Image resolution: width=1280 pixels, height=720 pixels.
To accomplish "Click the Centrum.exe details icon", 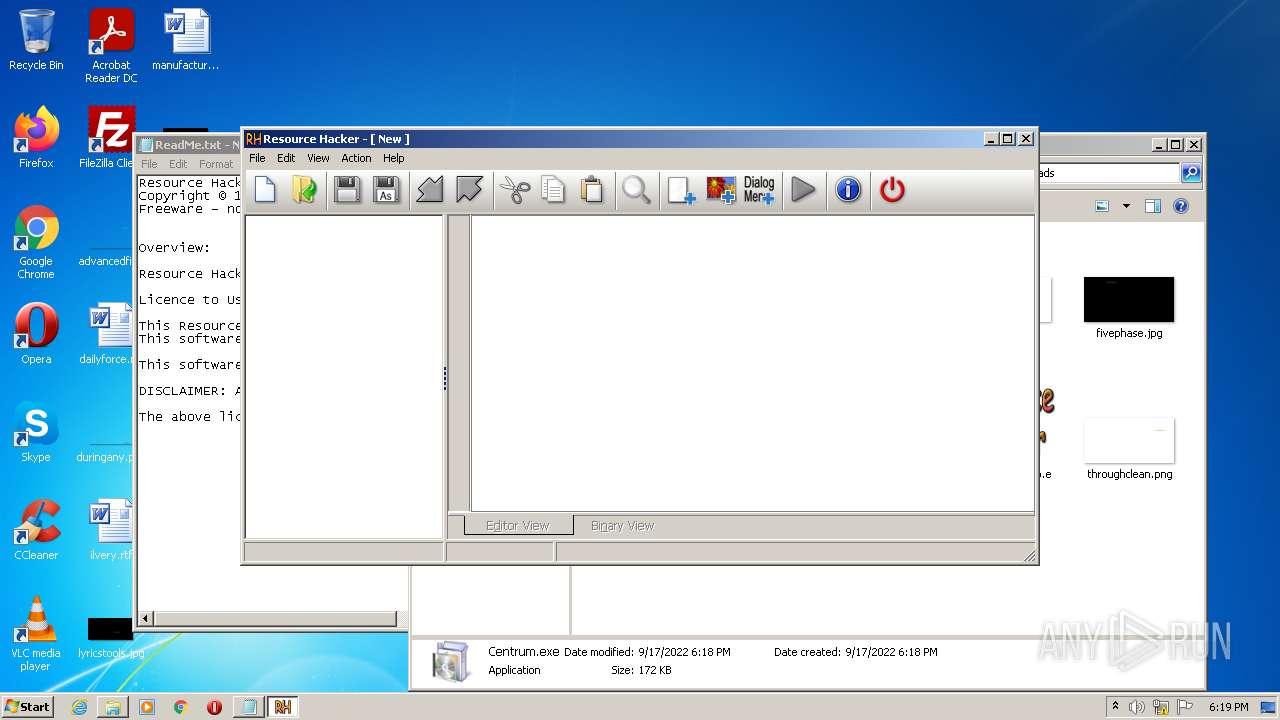I will click(x=451, y=661).
